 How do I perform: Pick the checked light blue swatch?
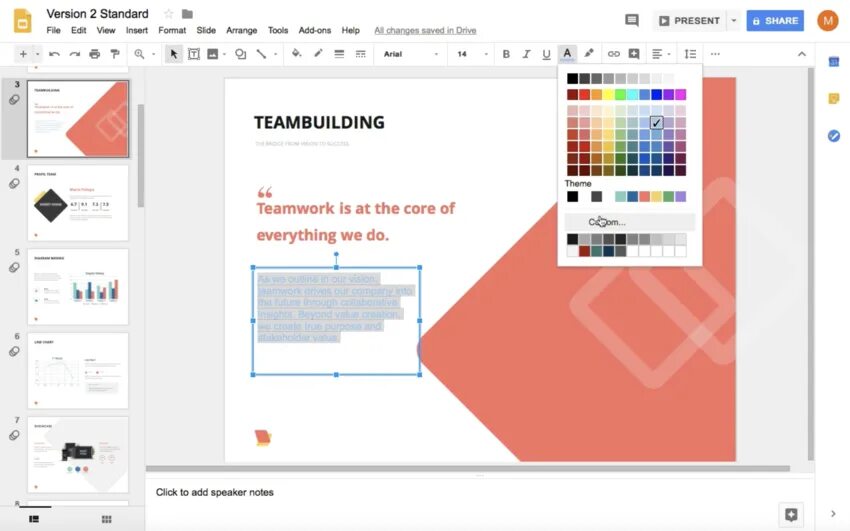click(656, 122)
